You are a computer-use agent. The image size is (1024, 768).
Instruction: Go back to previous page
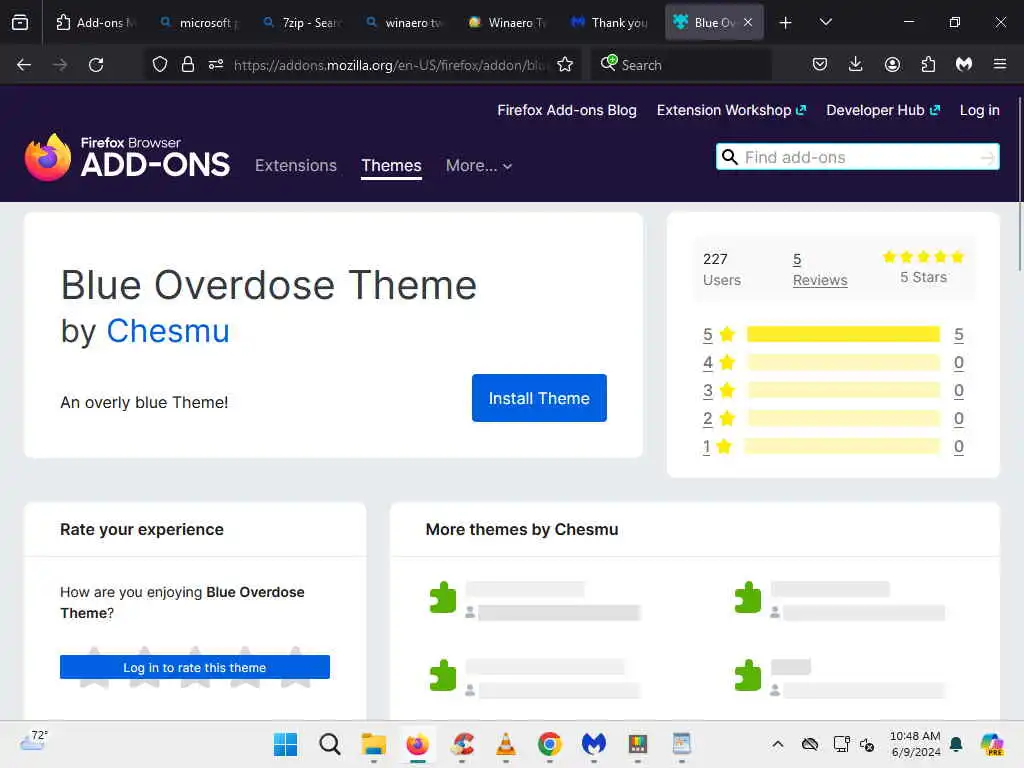pos(24,65)
